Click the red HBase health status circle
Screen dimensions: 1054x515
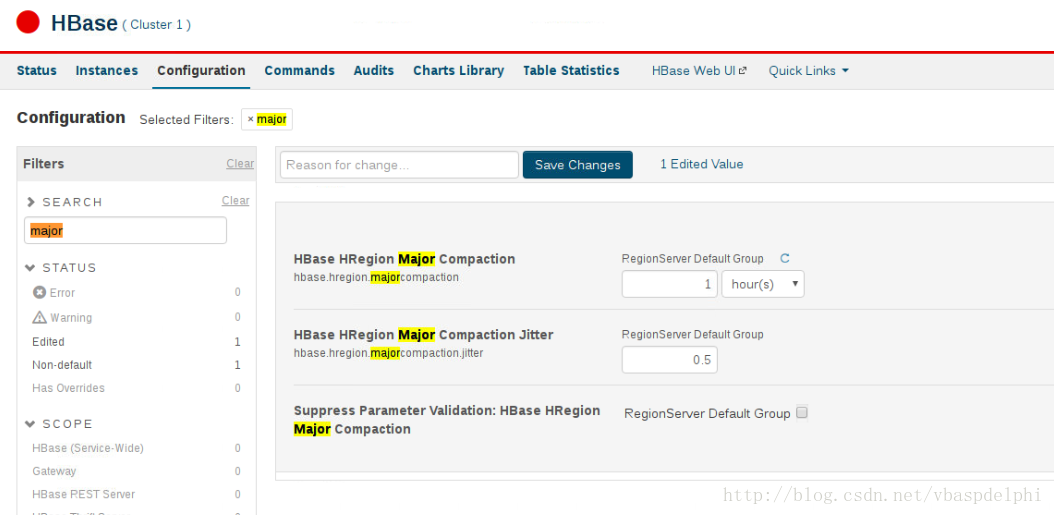coord(28,22)
